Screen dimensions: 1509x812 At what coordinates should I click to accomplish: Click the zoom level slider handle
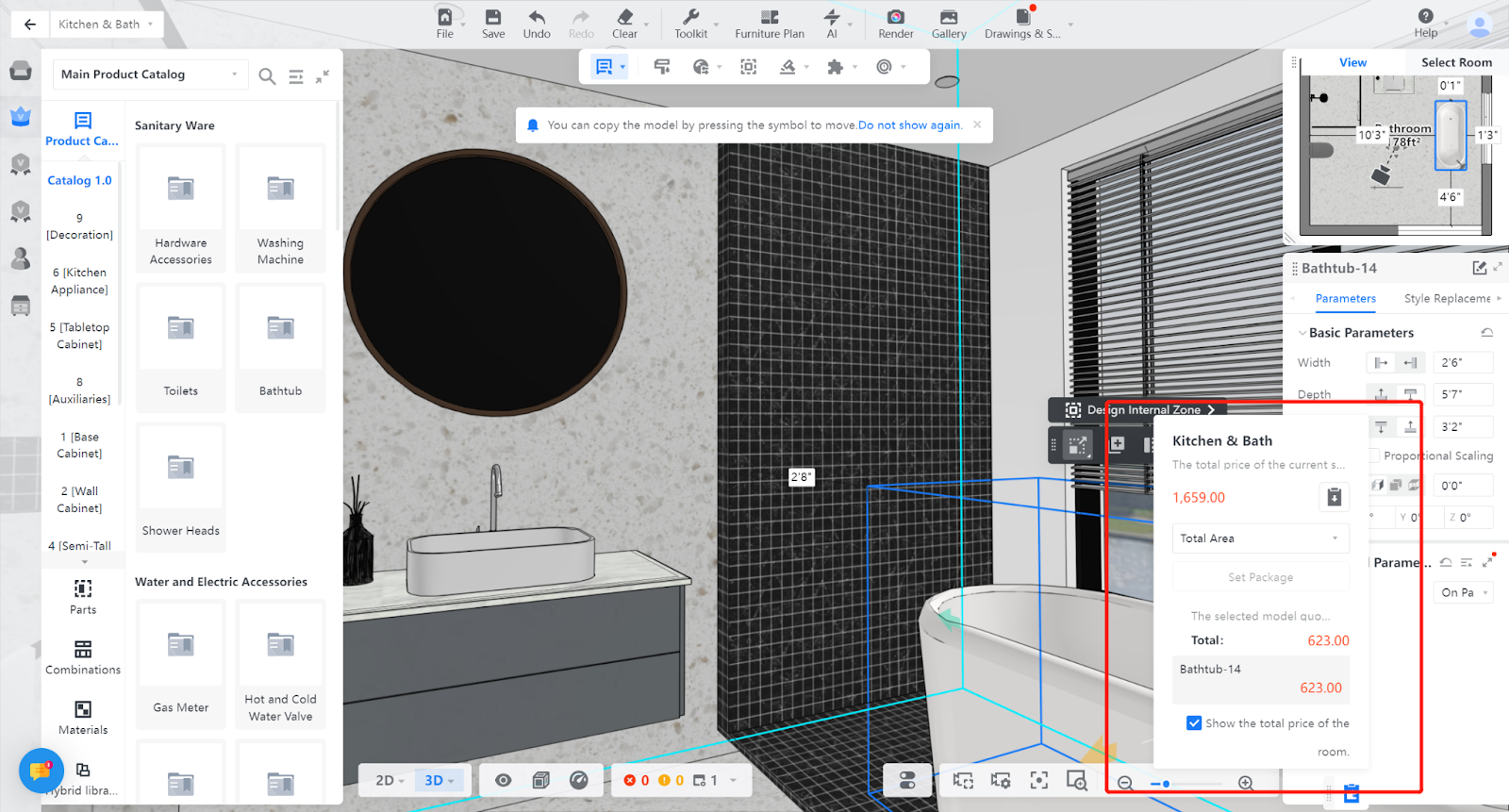tap(1167, 784)
